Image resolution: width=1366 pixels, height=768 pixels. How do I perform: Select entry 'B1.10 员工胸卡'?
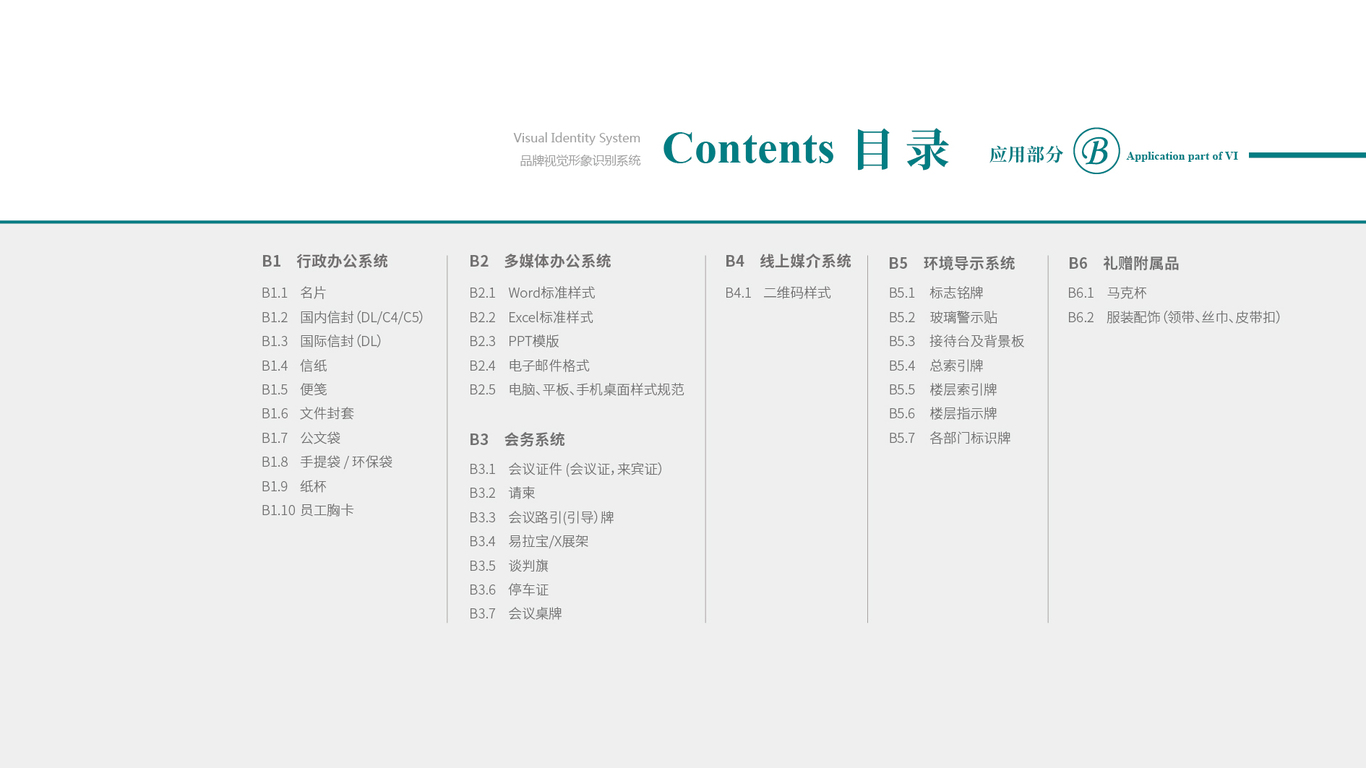click(x=308, y=511)
